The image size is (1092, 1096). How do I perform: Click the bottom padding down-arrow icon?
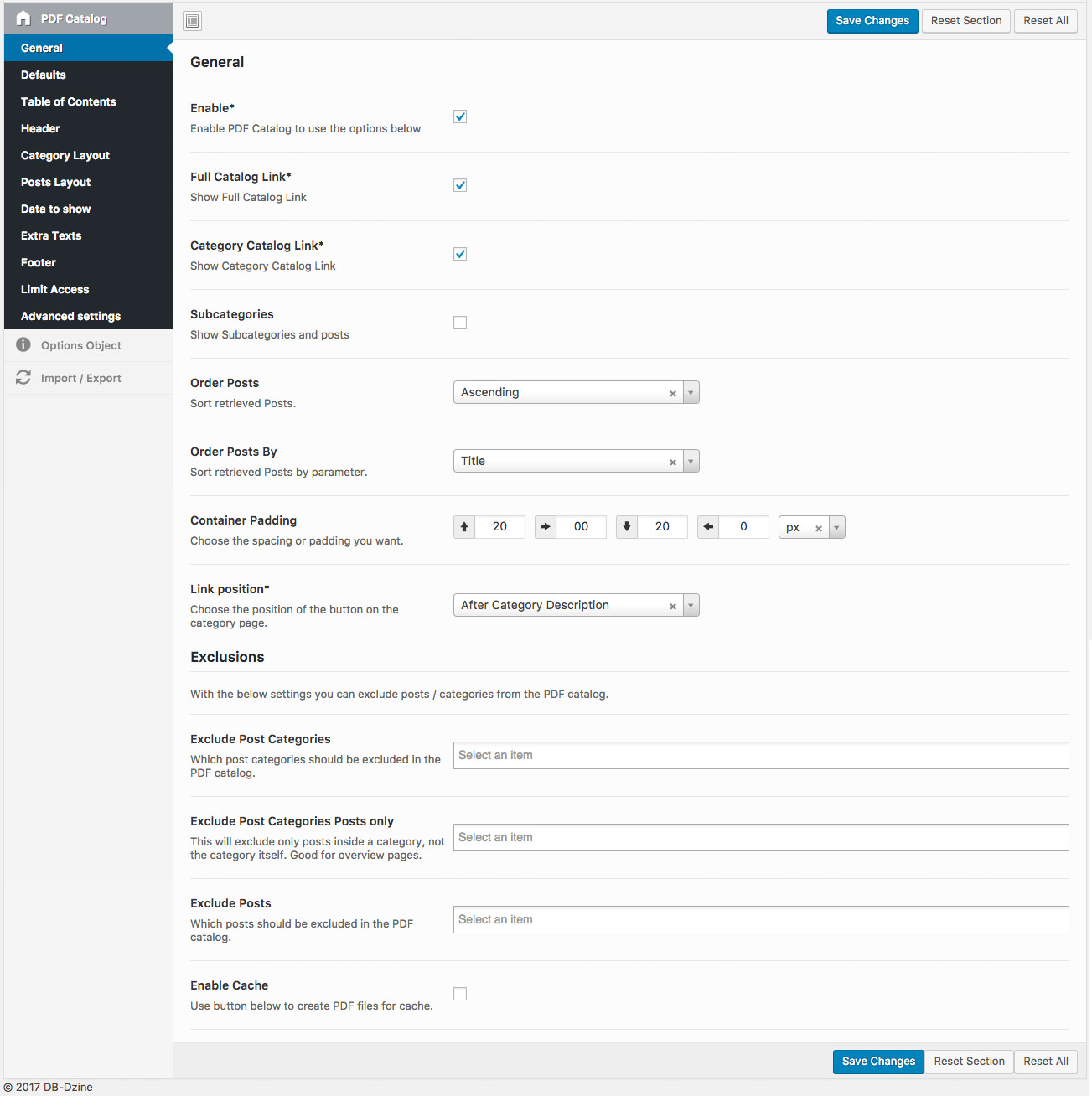pyautogui.click(x=627, y=527)
